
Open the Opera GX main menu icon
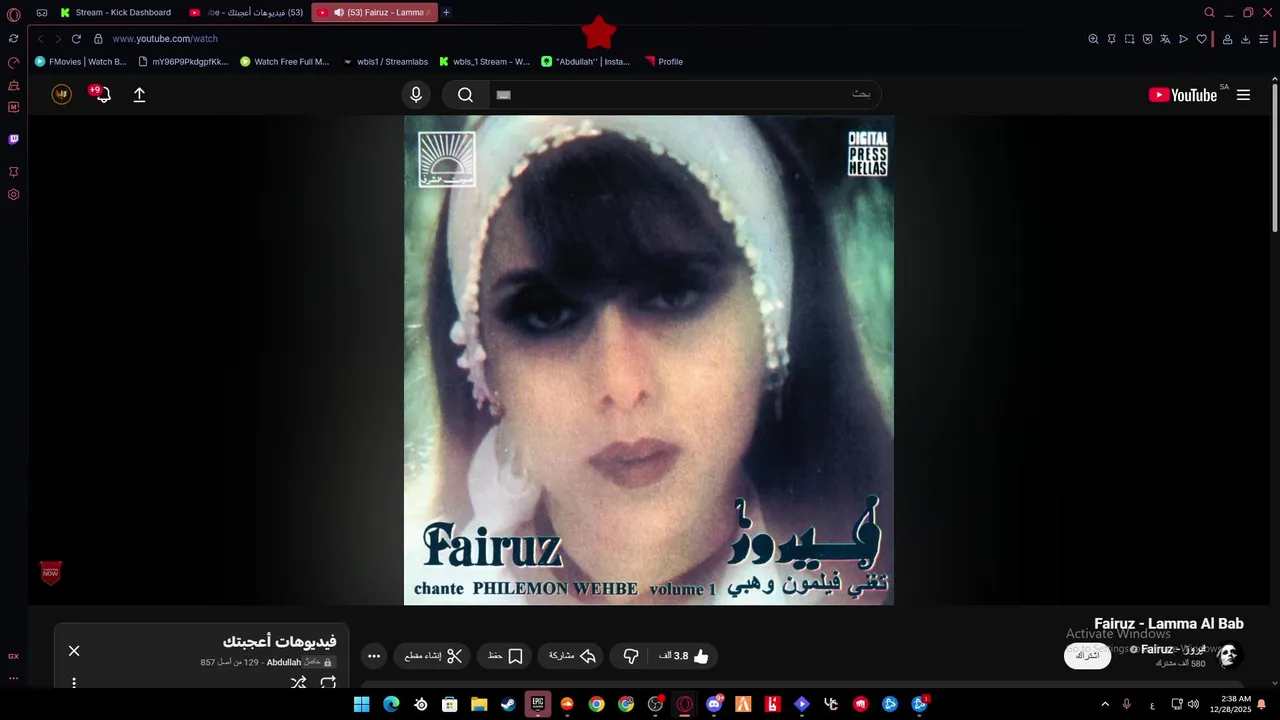point(13,14)
